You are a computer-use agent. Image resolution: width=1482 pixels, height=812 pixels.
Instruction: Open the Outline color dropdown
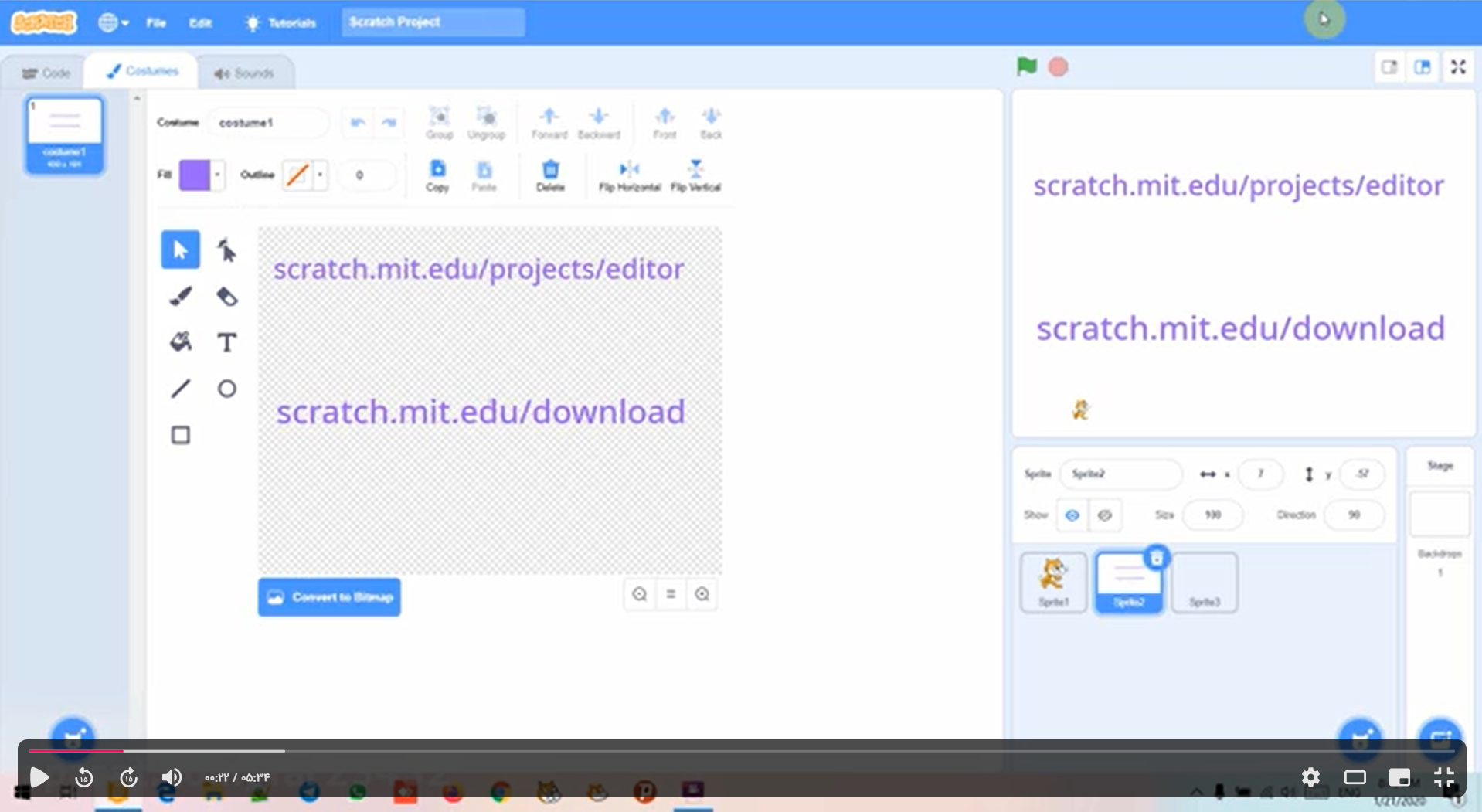click(x=320, y=175)
